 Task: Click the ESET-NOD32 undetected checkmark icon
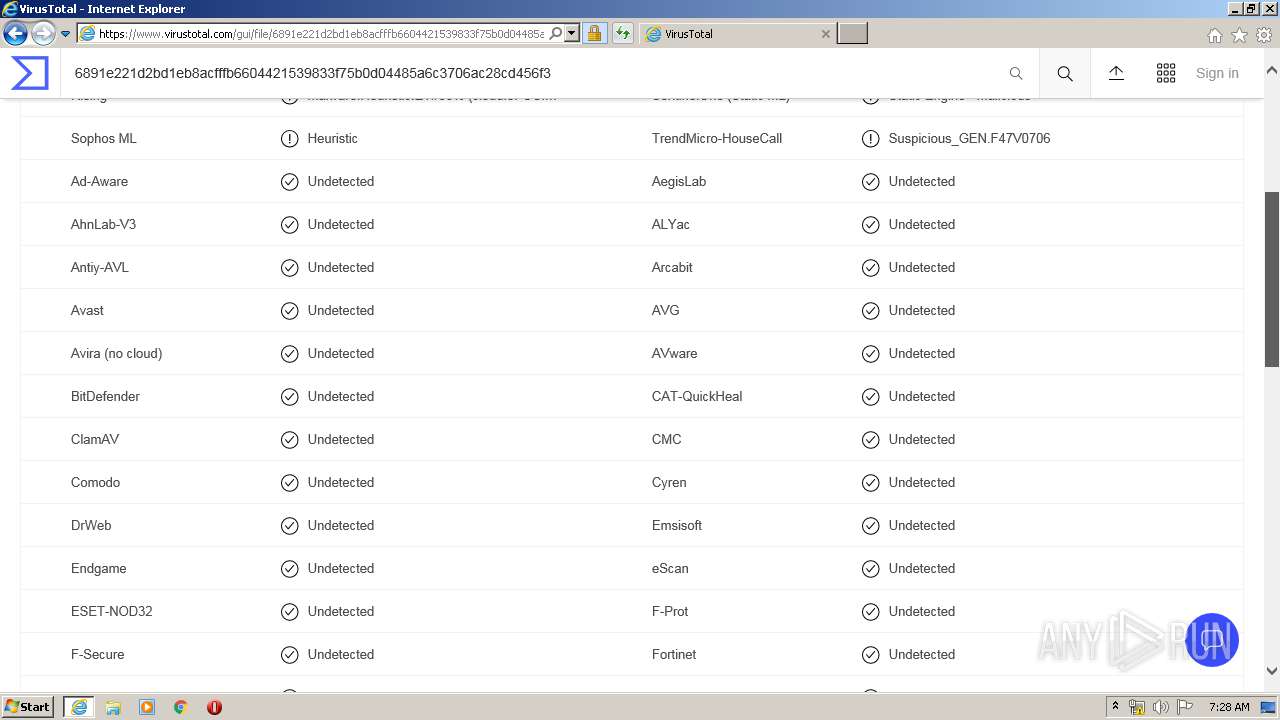289,611
